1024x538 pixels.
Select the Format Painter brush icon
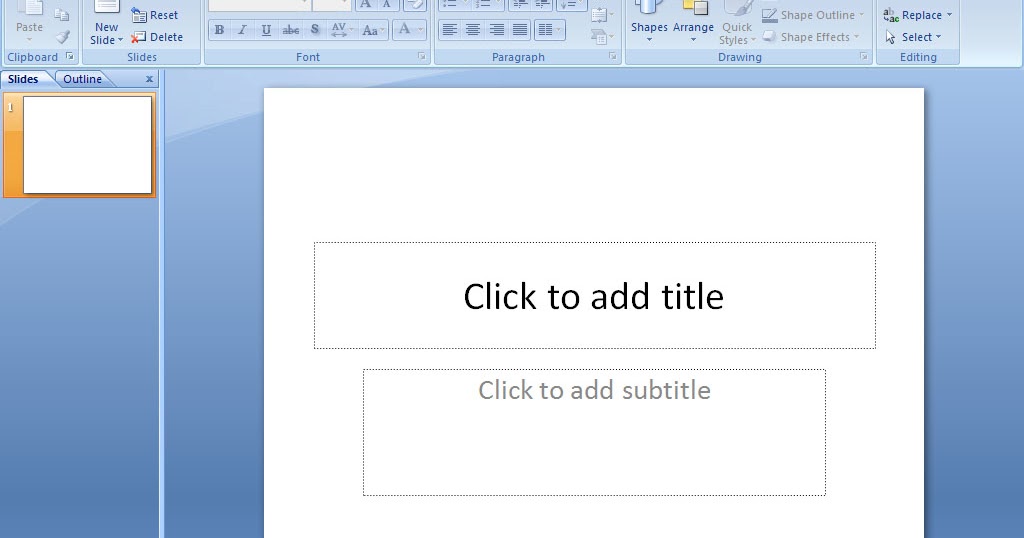(x=62, y=37)
